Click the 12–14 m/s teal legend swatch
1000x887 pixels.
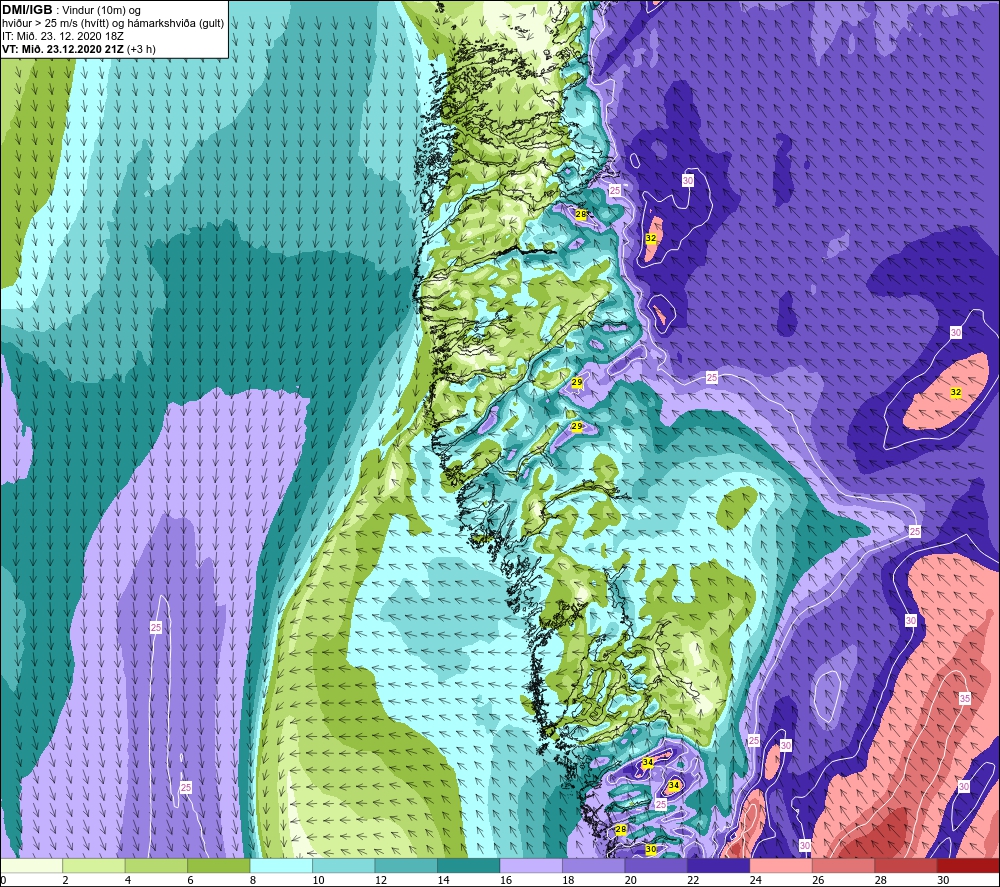coord(406,865)
